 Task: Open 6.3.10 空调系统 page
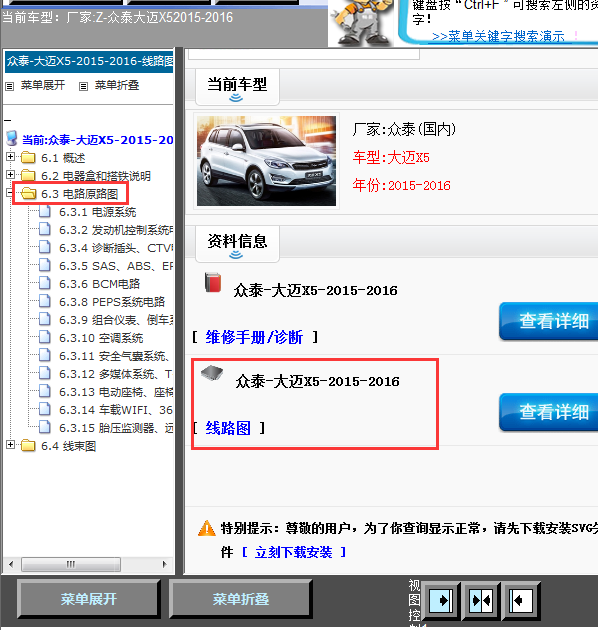click(101, 338)
